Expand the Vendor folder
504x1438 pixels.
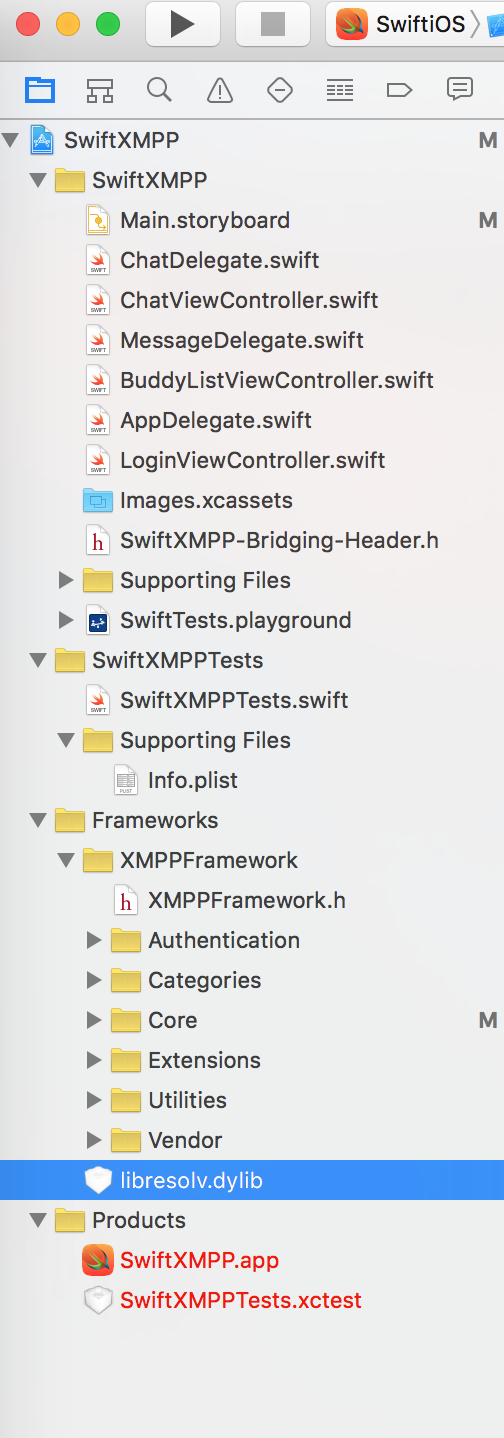94,1140
